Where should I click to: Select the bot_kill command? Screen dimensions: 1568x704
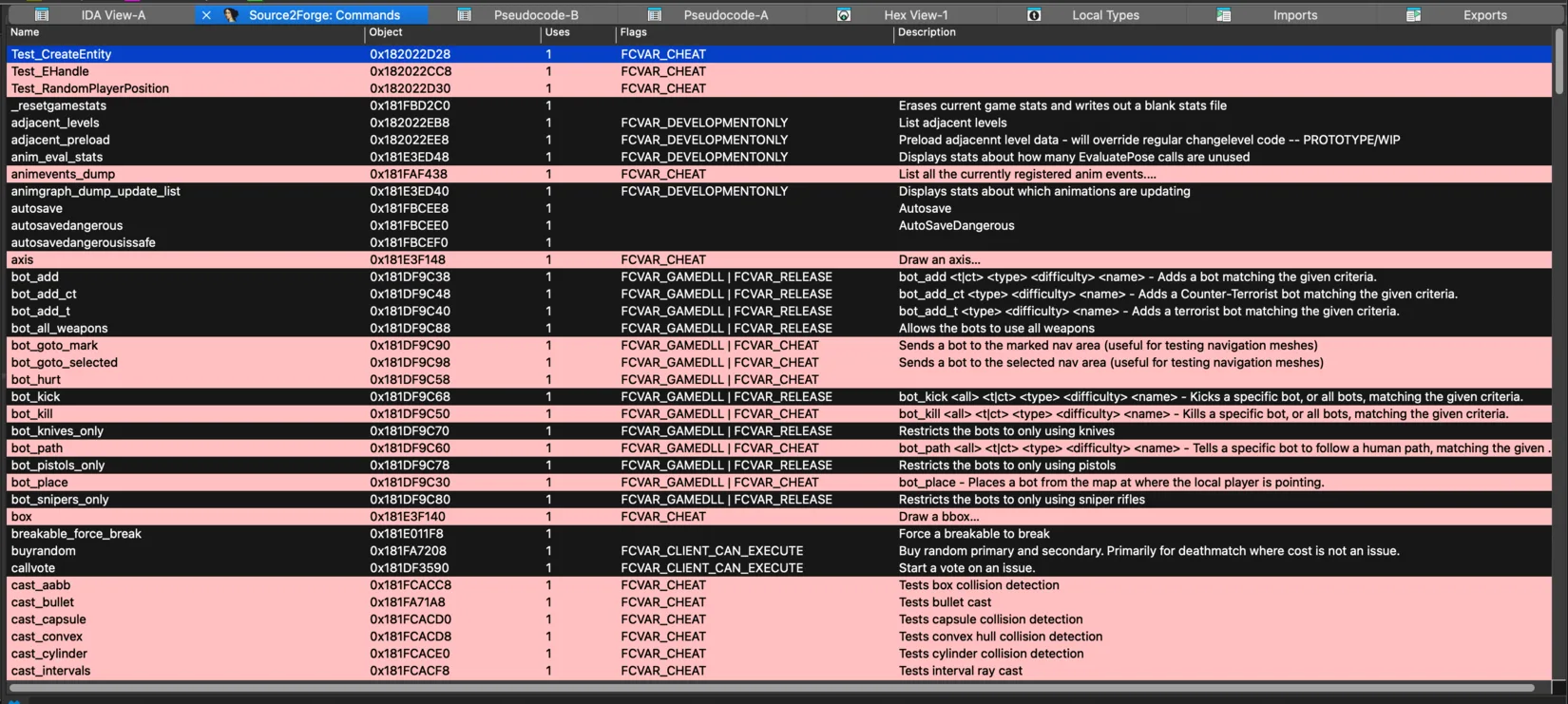point(779,413)
